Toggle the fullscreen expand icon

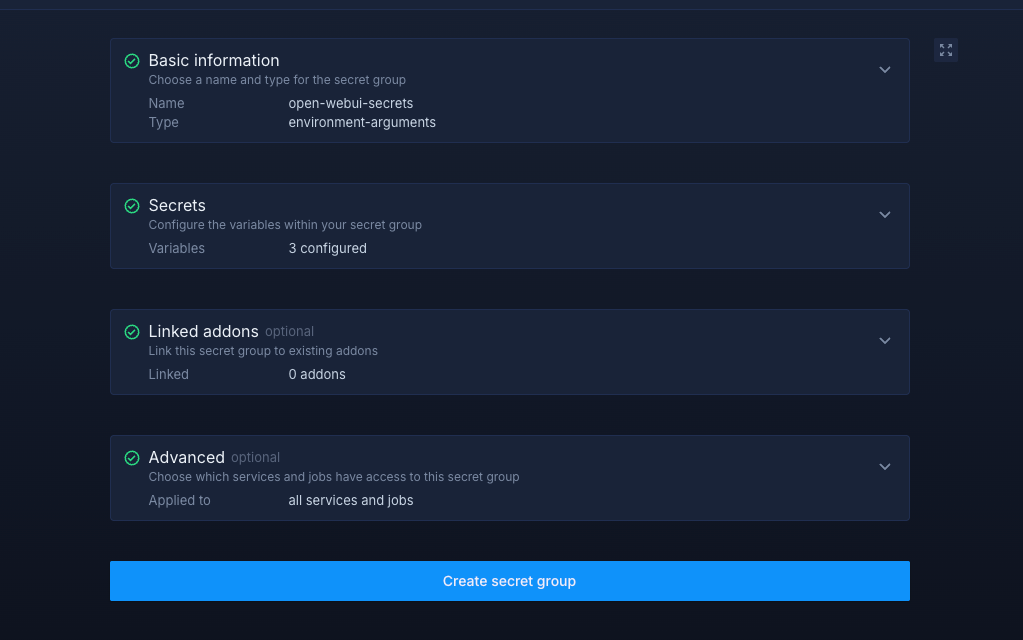[x=945, y=50]
